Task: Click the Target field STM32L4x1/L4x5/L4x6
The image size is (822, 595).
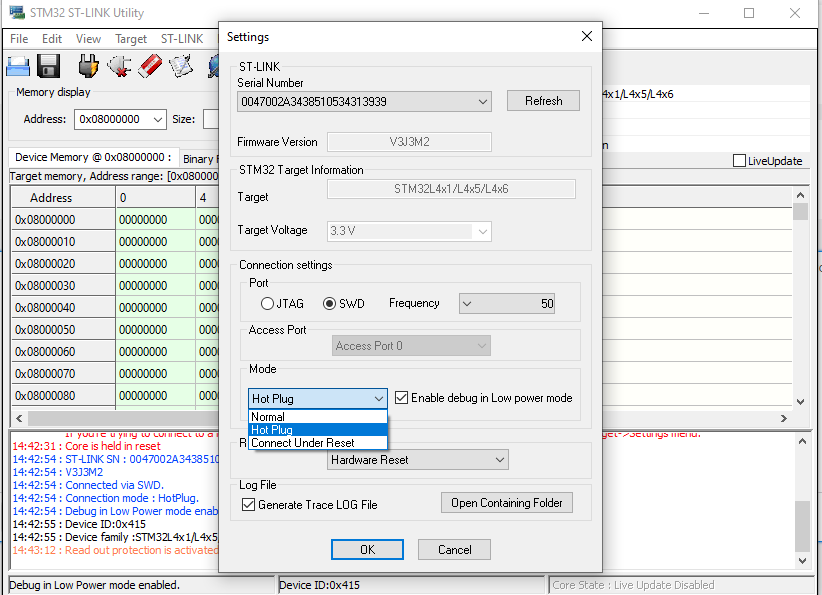Action: (x=451, y=189)
